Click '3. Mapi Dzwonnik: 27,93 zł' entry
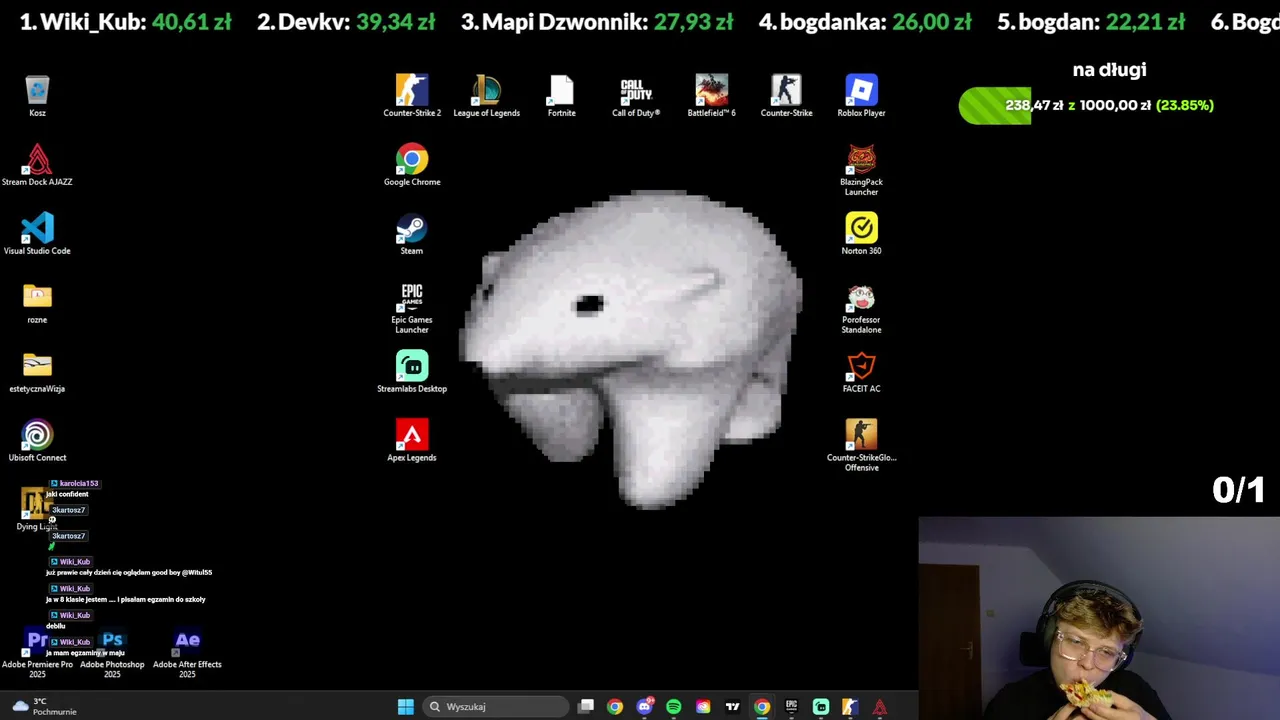Image resolution: width=1280 pixels, height=720 pixels. coord(597,22)
